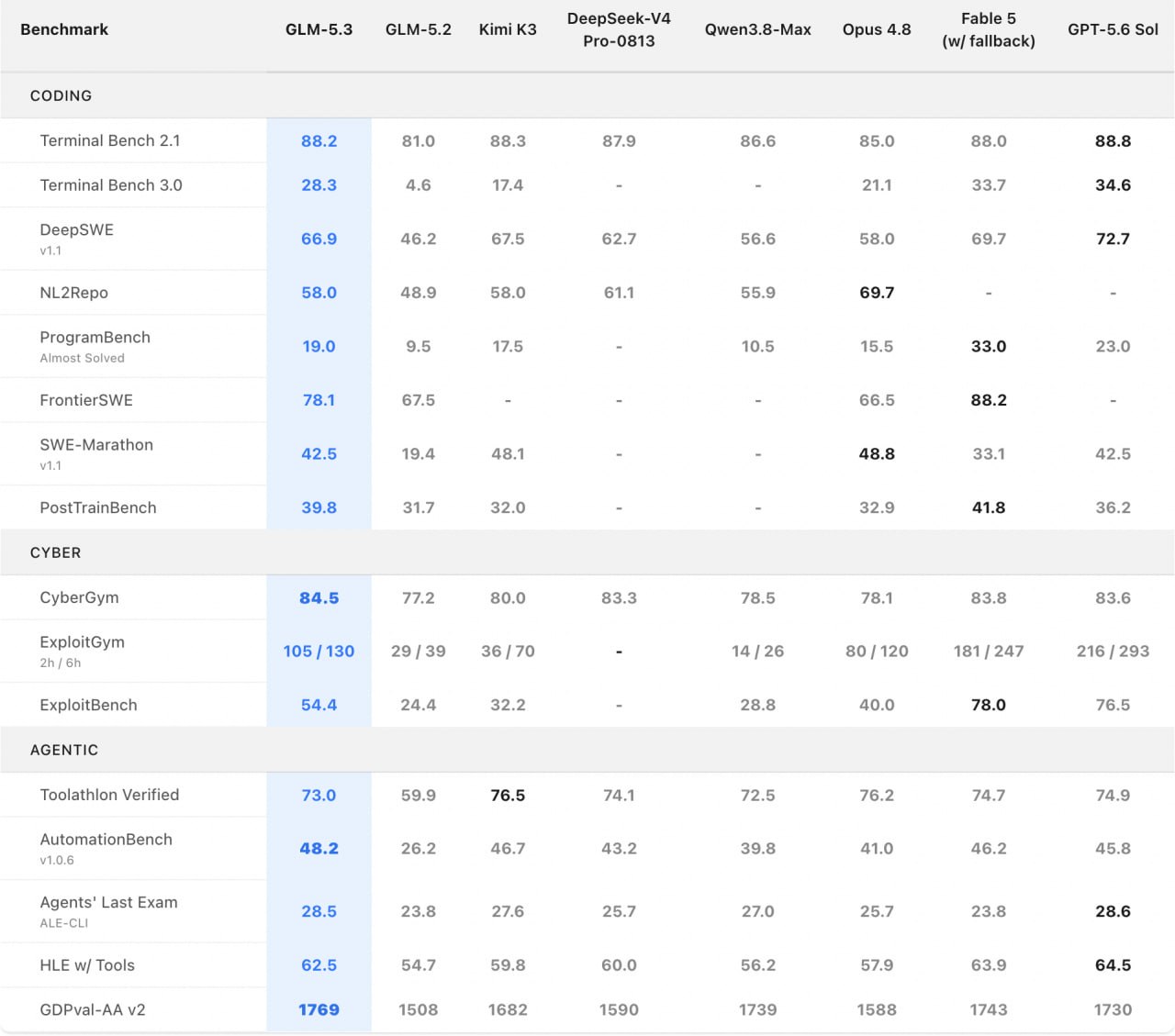Click DeepSeek's Terminal Bench 2.1 score 87.9

pyautogui.click(x=619, y=141)
